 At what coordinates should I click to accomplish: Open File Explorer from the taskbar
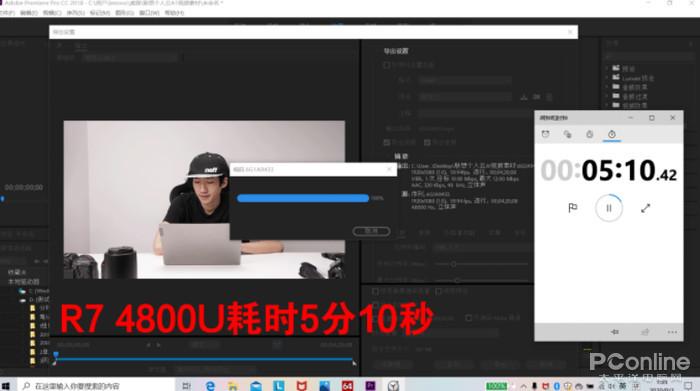click(233, 385)
